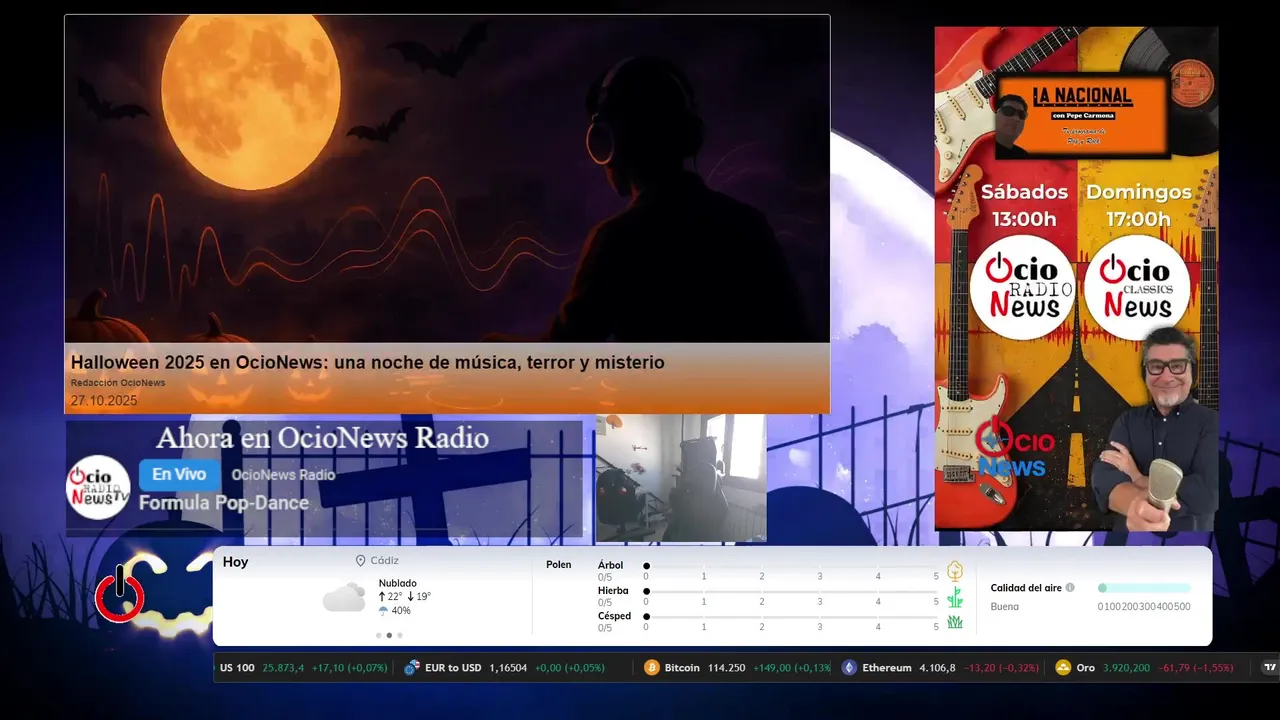Select the middle weather carousel dot

[x=389, y=635]
